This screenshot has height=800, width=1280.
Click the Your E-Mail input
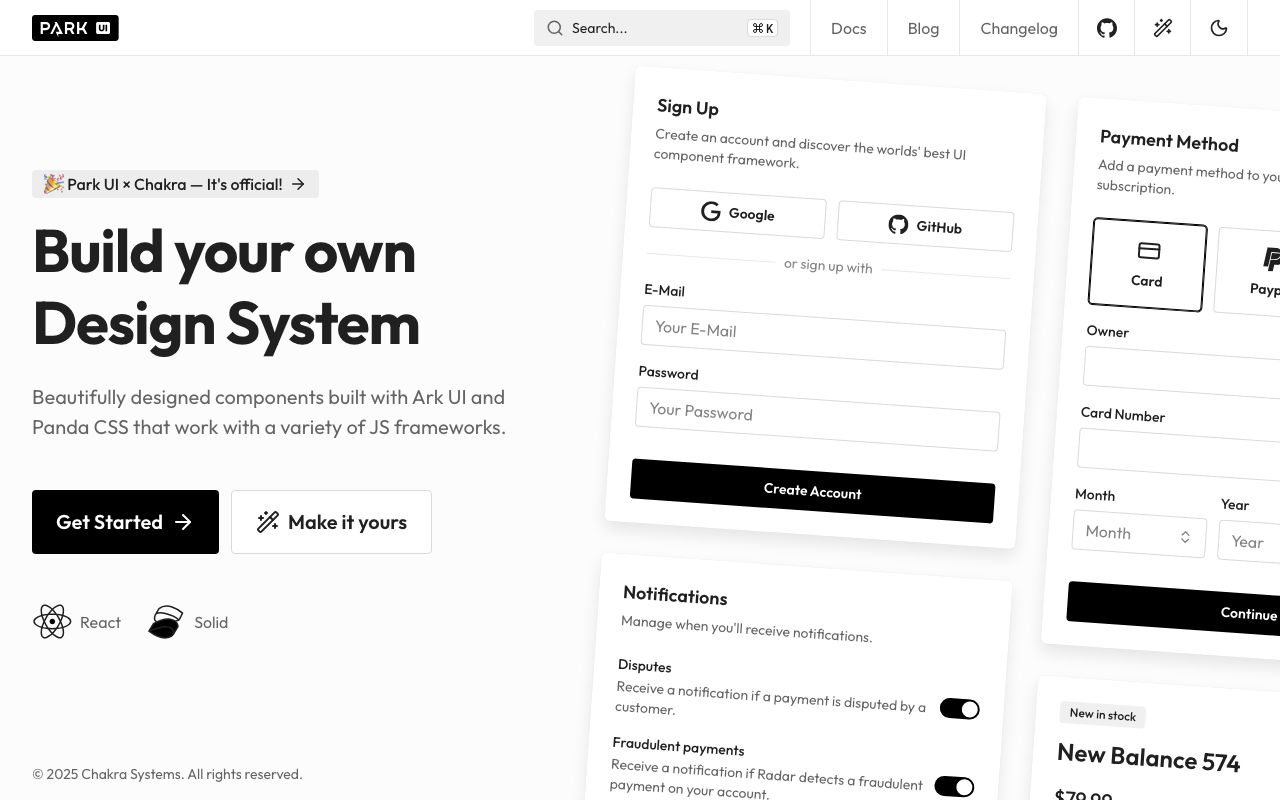click(x=823, y=337)
